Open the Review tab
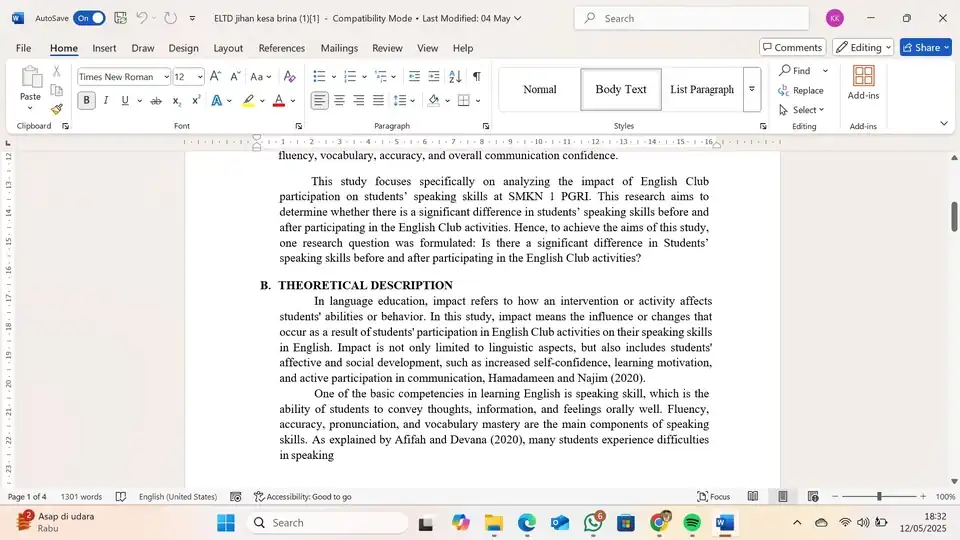 click(387, 48)
